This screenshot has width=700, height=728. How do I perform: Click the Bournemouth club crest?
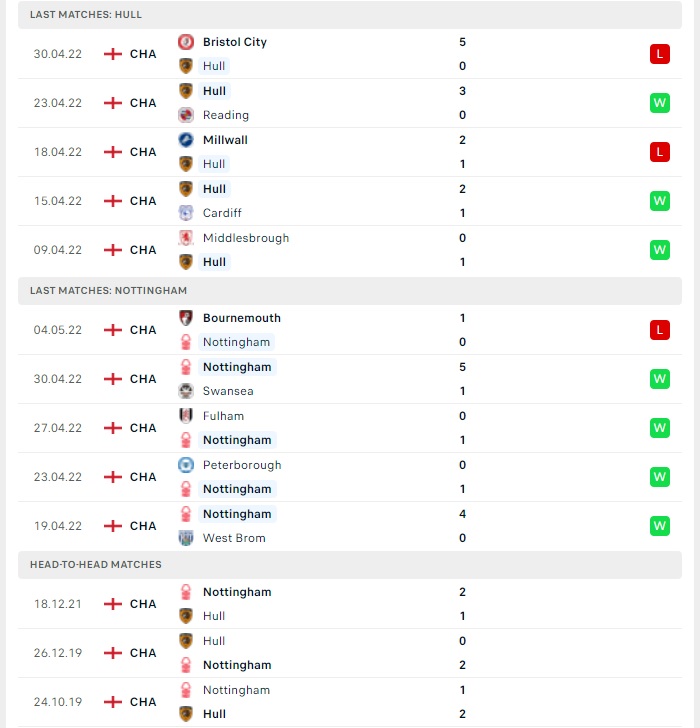pyautogui.click(x=186, y=318)
